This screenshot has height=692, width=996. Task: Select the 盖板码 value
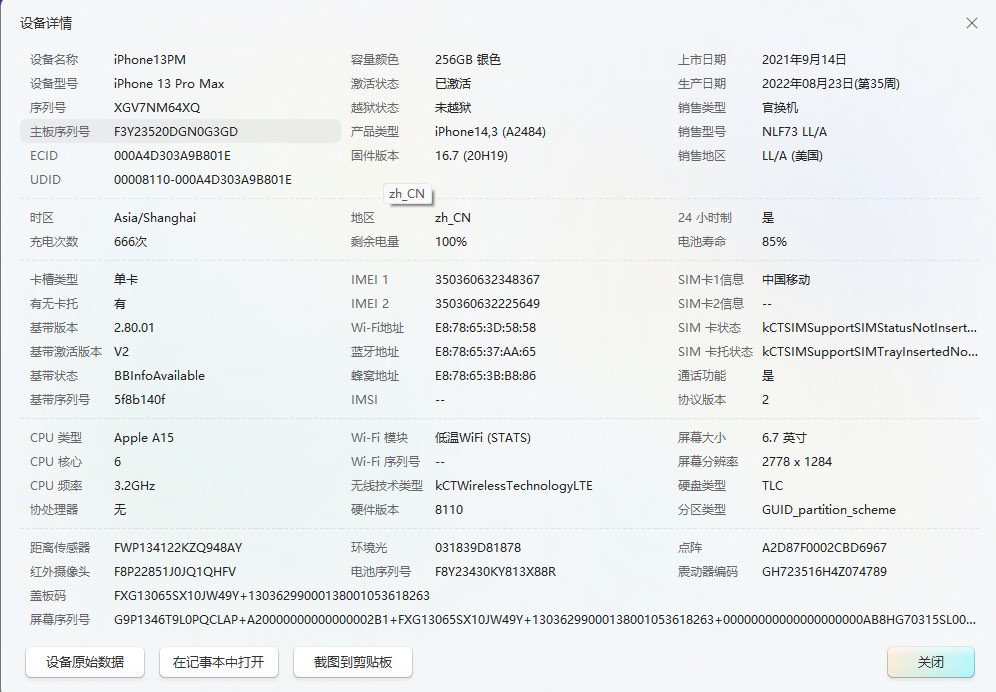tap(272, 596)
